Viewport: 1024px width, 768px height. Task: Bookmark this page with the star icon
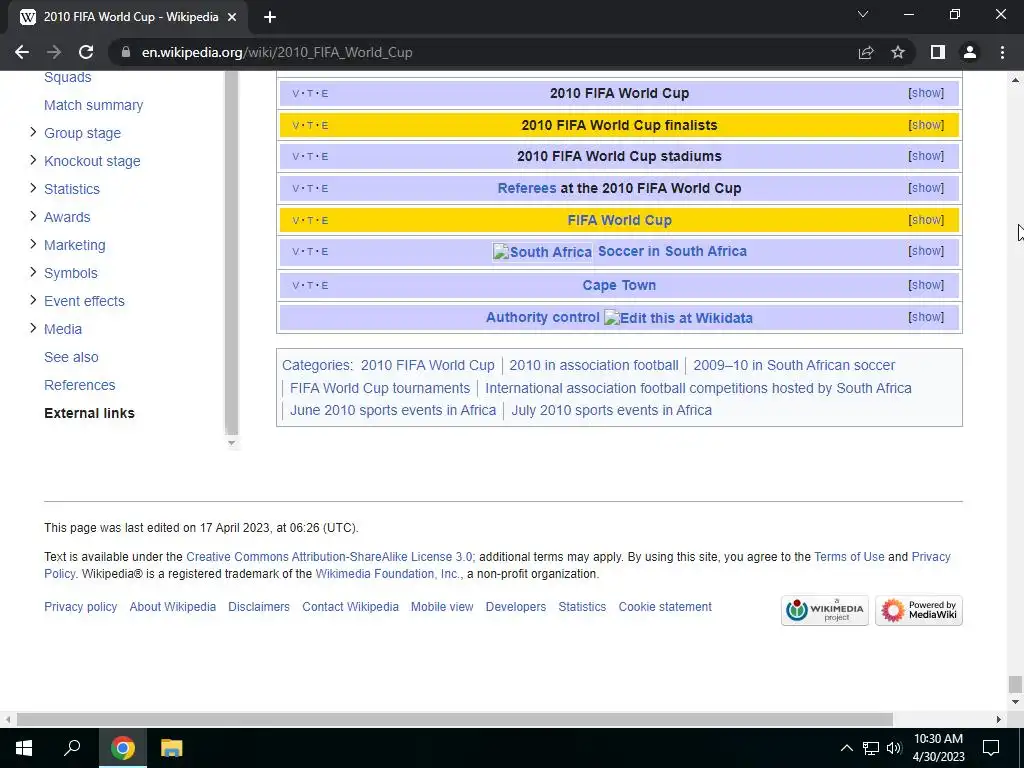click(x=898, y=52)
